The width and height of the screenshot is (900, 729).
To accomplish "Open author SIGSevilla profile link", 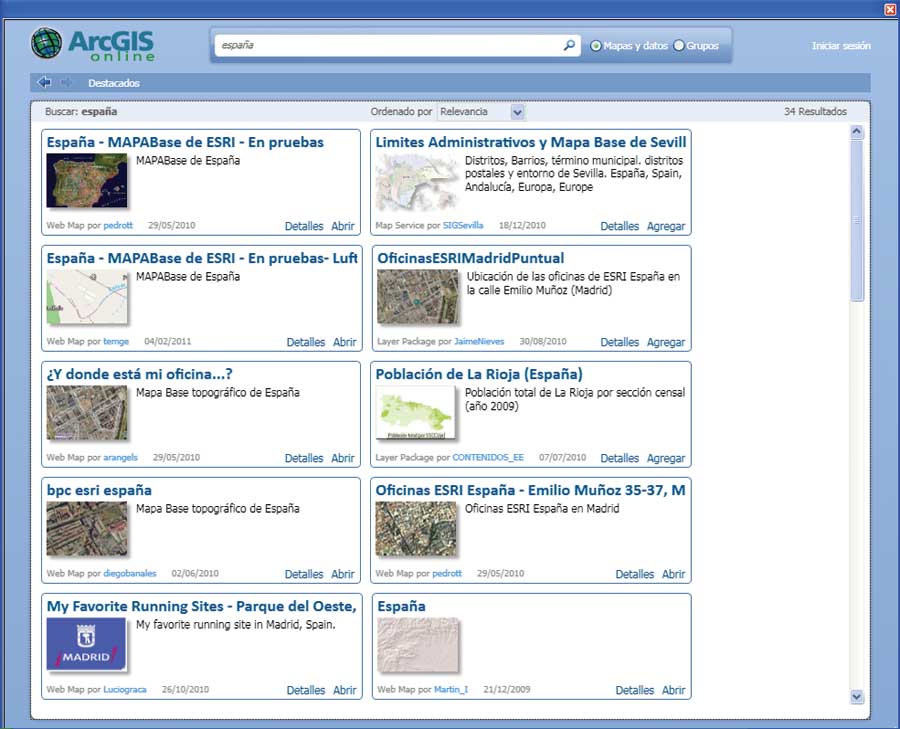I will point(463,226).
